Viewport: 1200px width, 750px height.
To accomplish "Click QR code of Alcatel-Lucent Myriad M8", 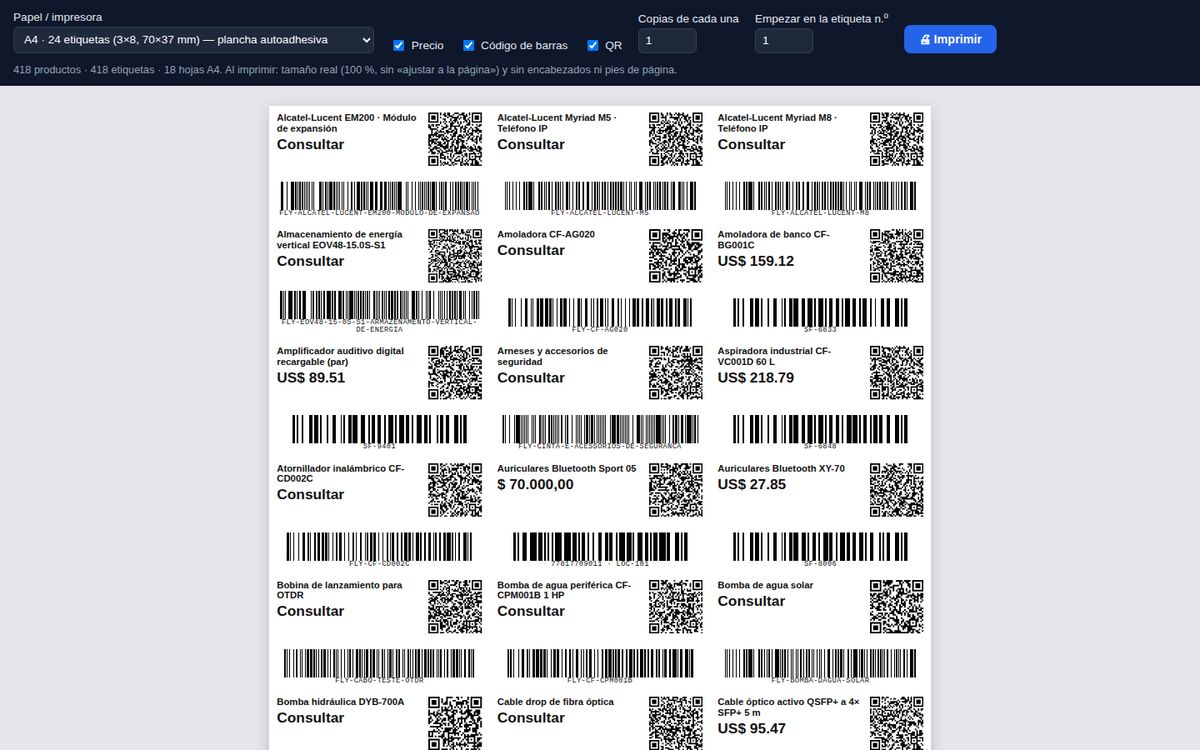I will tap(896, 139).
